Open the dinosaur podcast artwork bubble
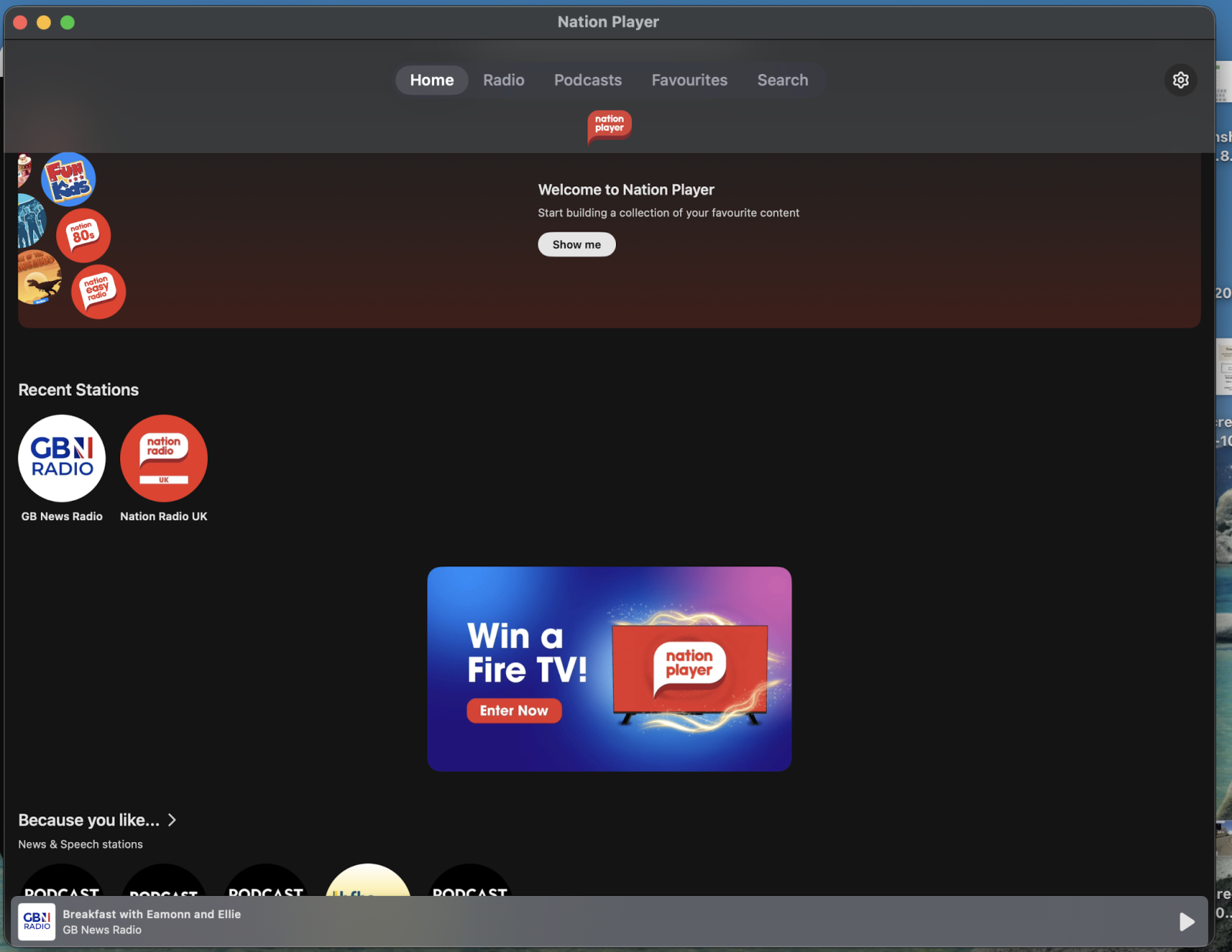The image size is (1232, 952). (x=38, y=277)
